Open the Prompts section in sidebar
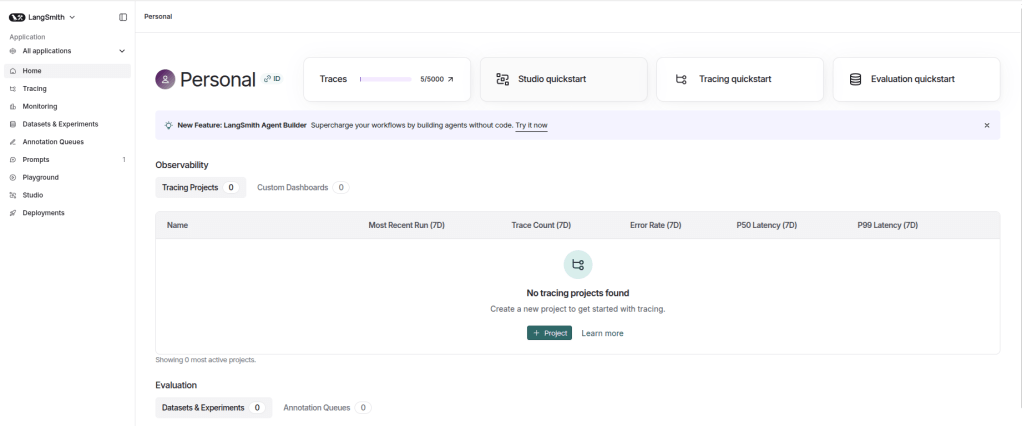This screenshot has width=1022, height=426. (x=36, y=160)
